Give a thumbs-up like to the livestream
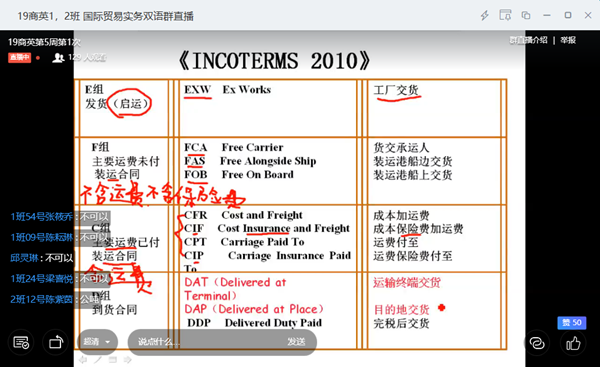This screenshot has height=367, width=600. 573,343
